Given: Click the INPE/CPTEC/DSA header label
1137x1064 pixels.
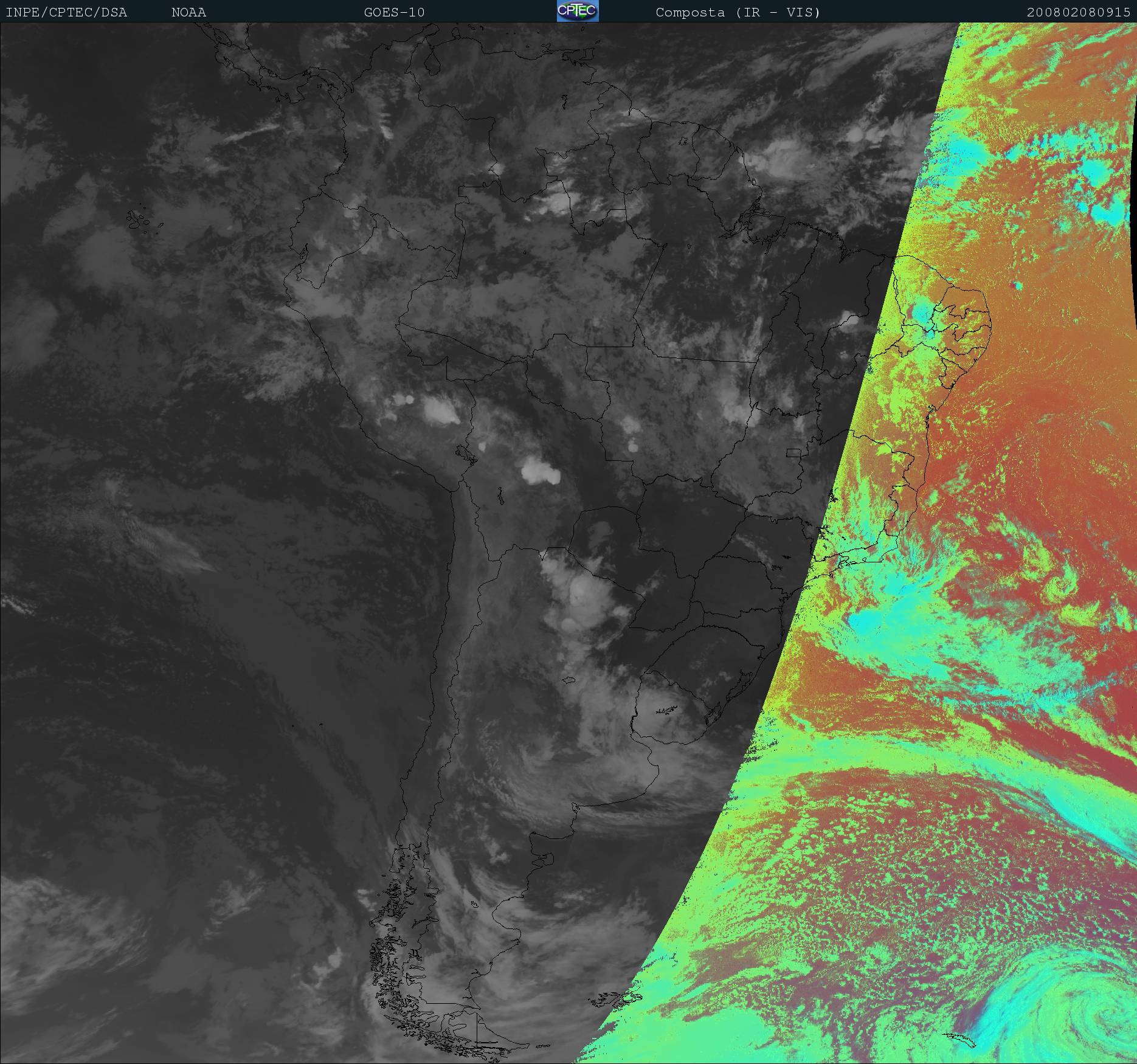Looking at the screenshot, I should tap(66, 13).
